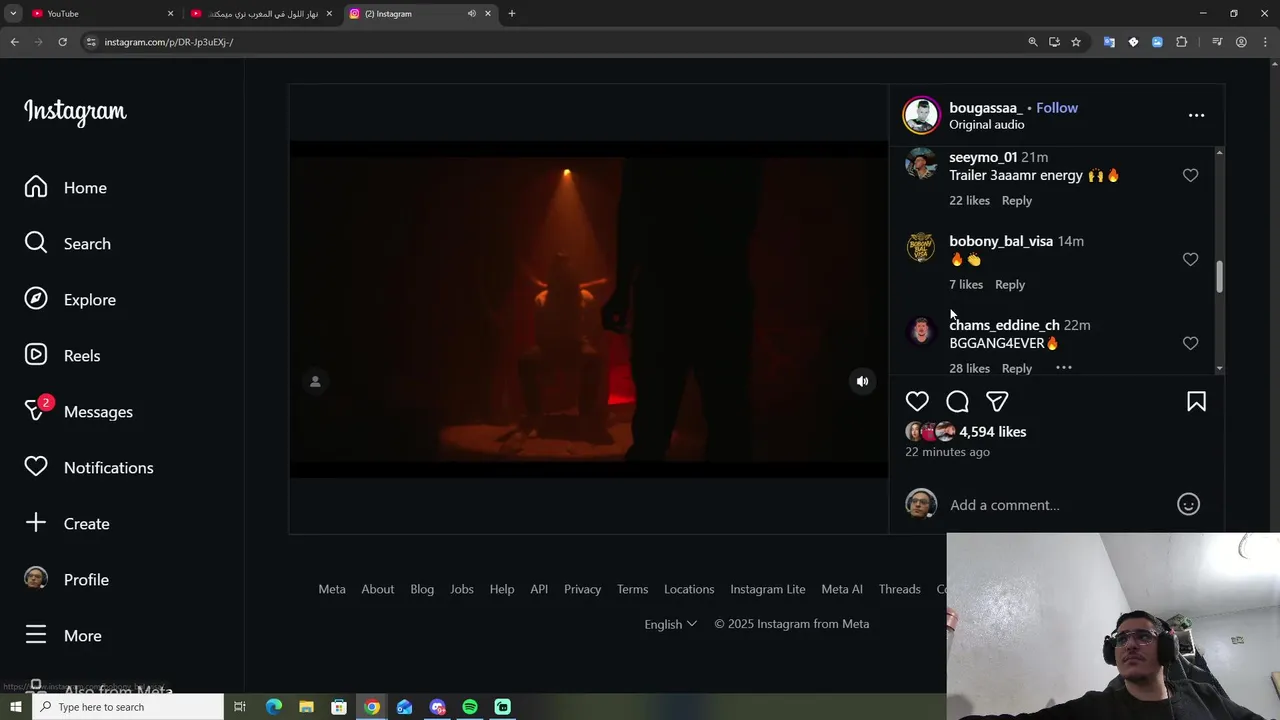Mute the Instagram tab audio icon

(471, 13)
